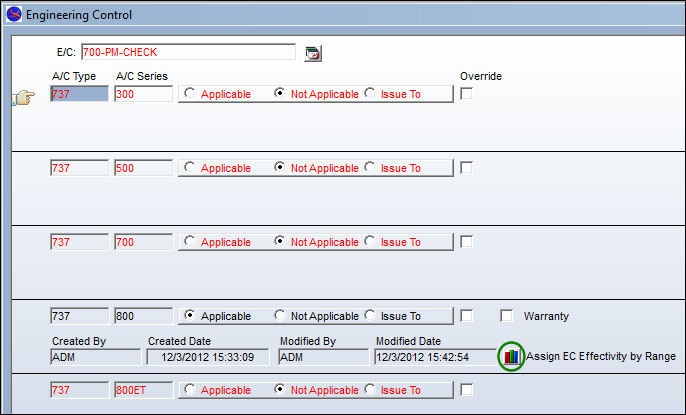Click the Engineering Control title text
Screen dimensions: 686x415
[x=79, y=15]
